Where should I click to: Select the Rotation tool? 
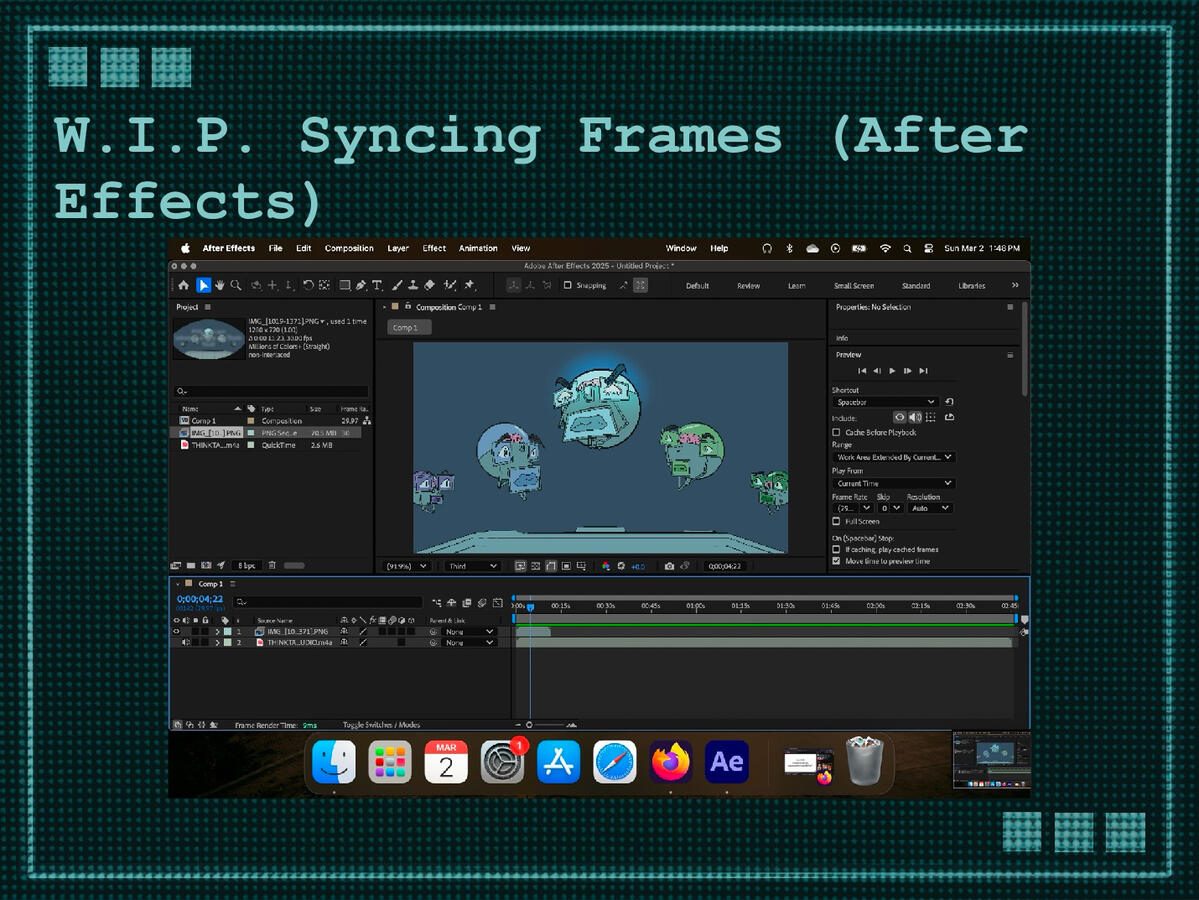[309, 285]
